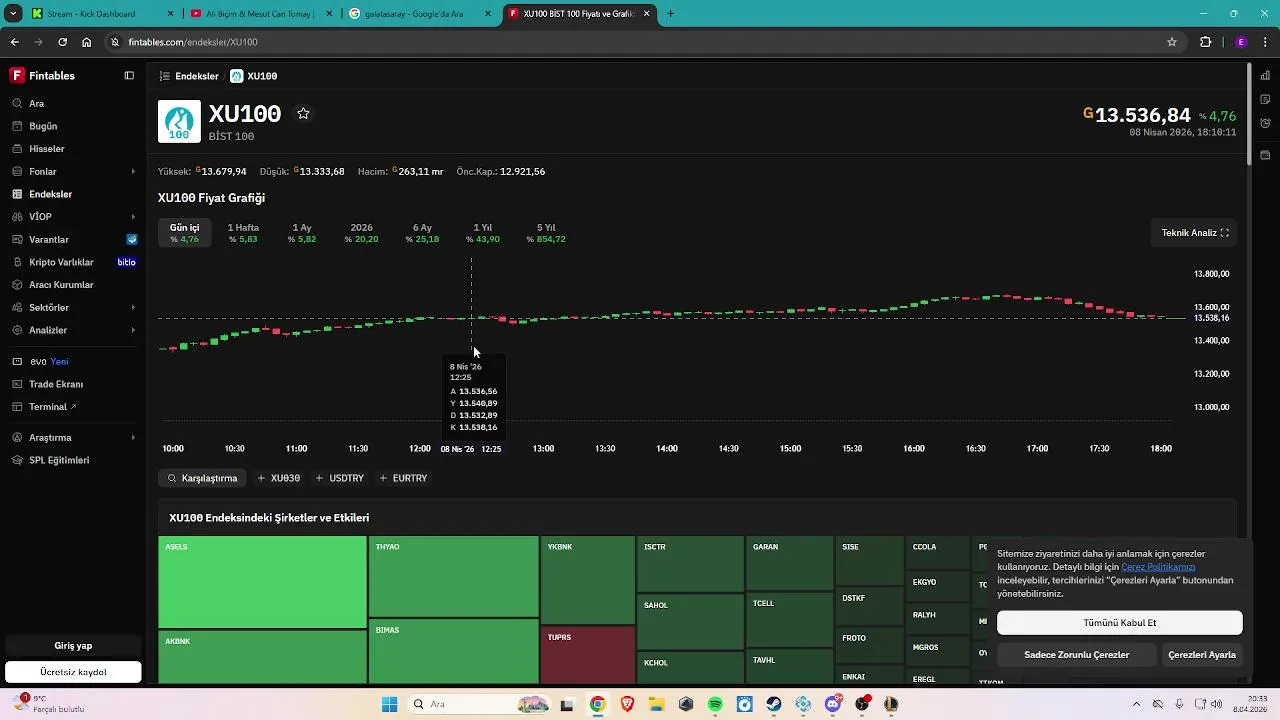Collapse the Fintables sidebar panel icon
The image size is (1280, 720).
129,76
